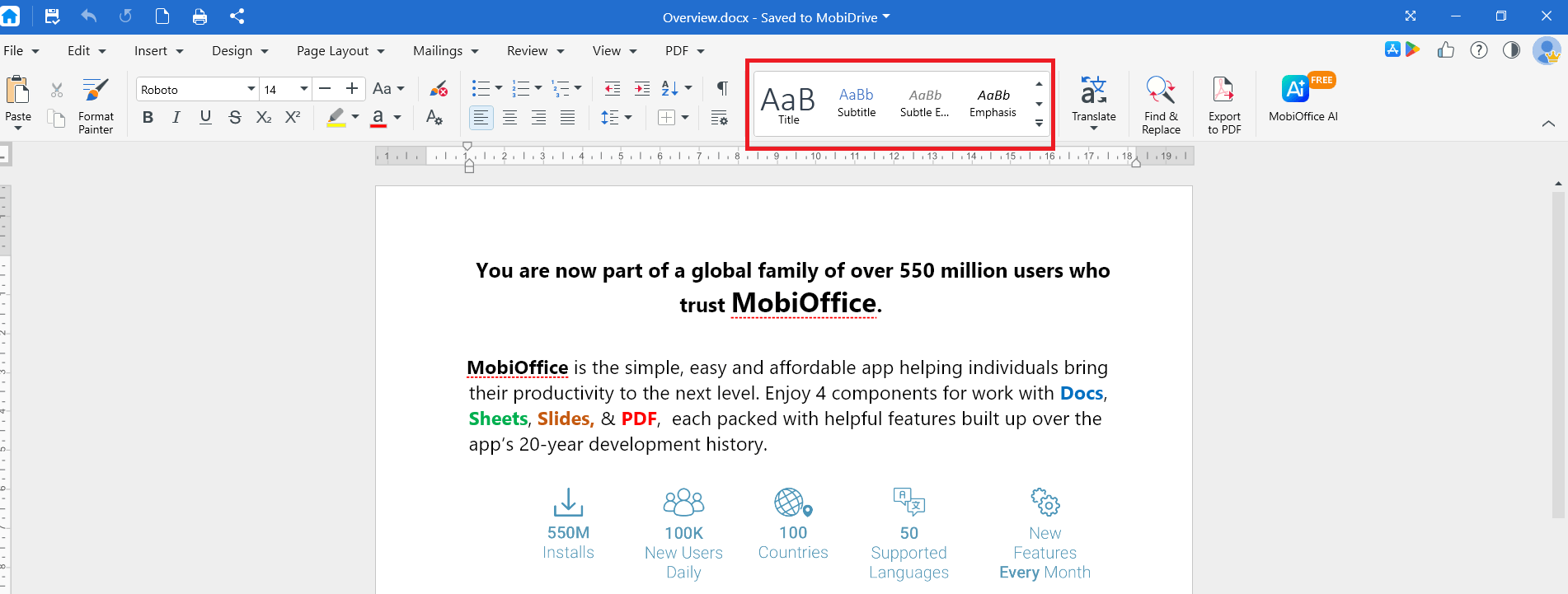This screenshot has width=1568, height=594.
Task: Click the Print icon
Action: pyautogui.click(x=200, y=16)
